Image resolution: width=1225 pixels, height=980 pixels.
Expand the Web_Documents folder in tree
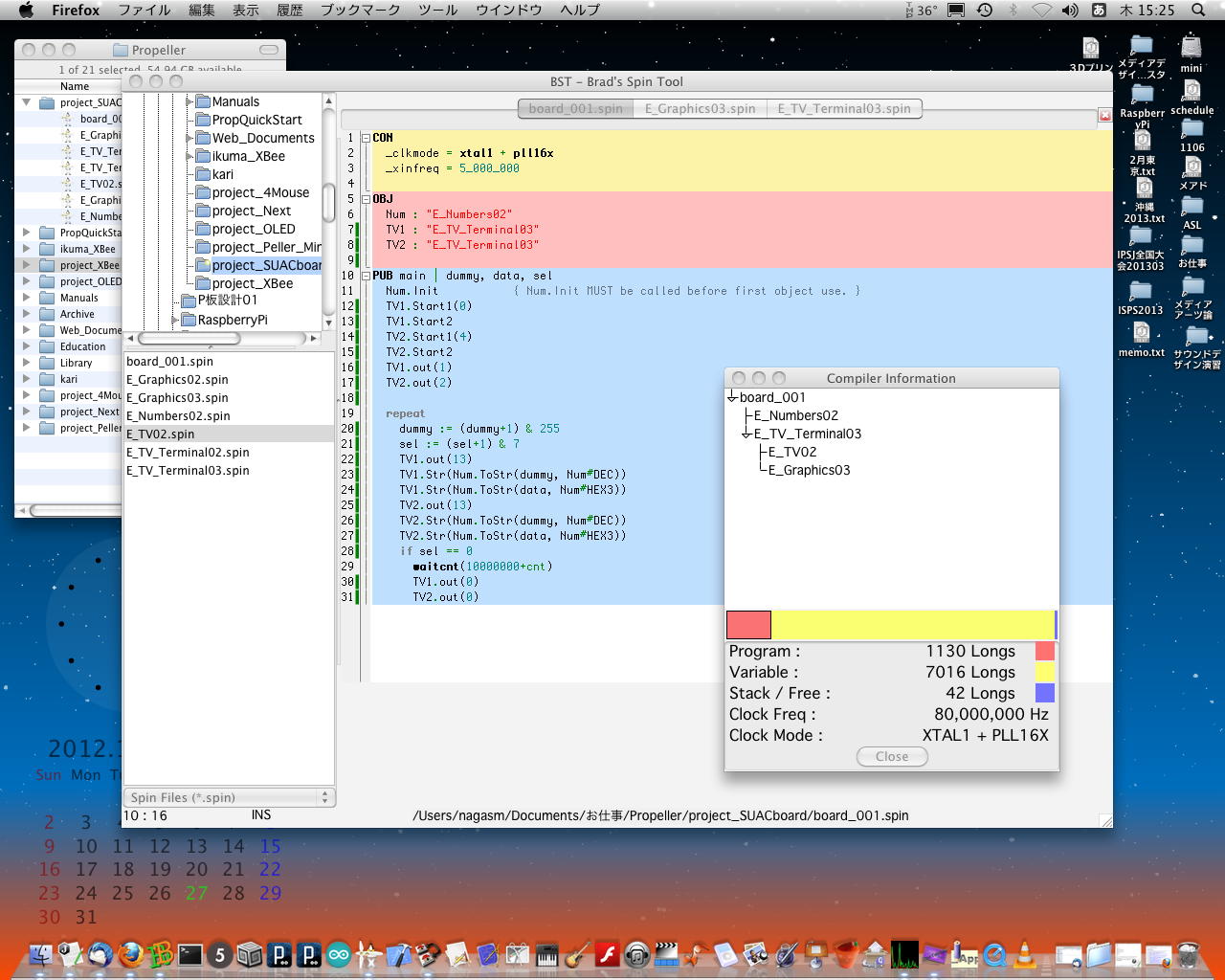[189, 138]
